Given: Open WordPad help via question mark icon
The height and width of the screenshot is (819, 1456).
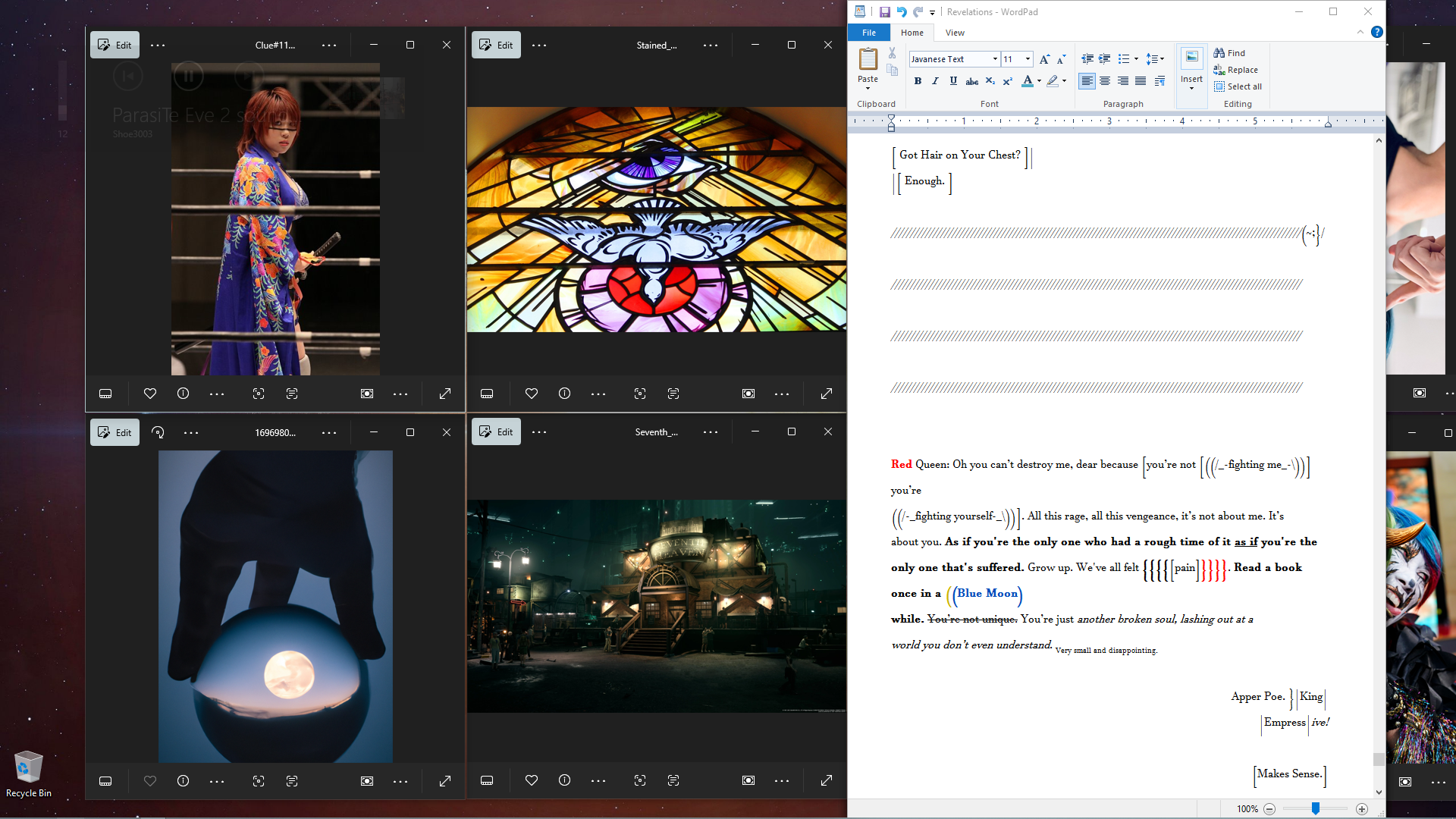Looking at the screenshot, I should pos(1376,33).
